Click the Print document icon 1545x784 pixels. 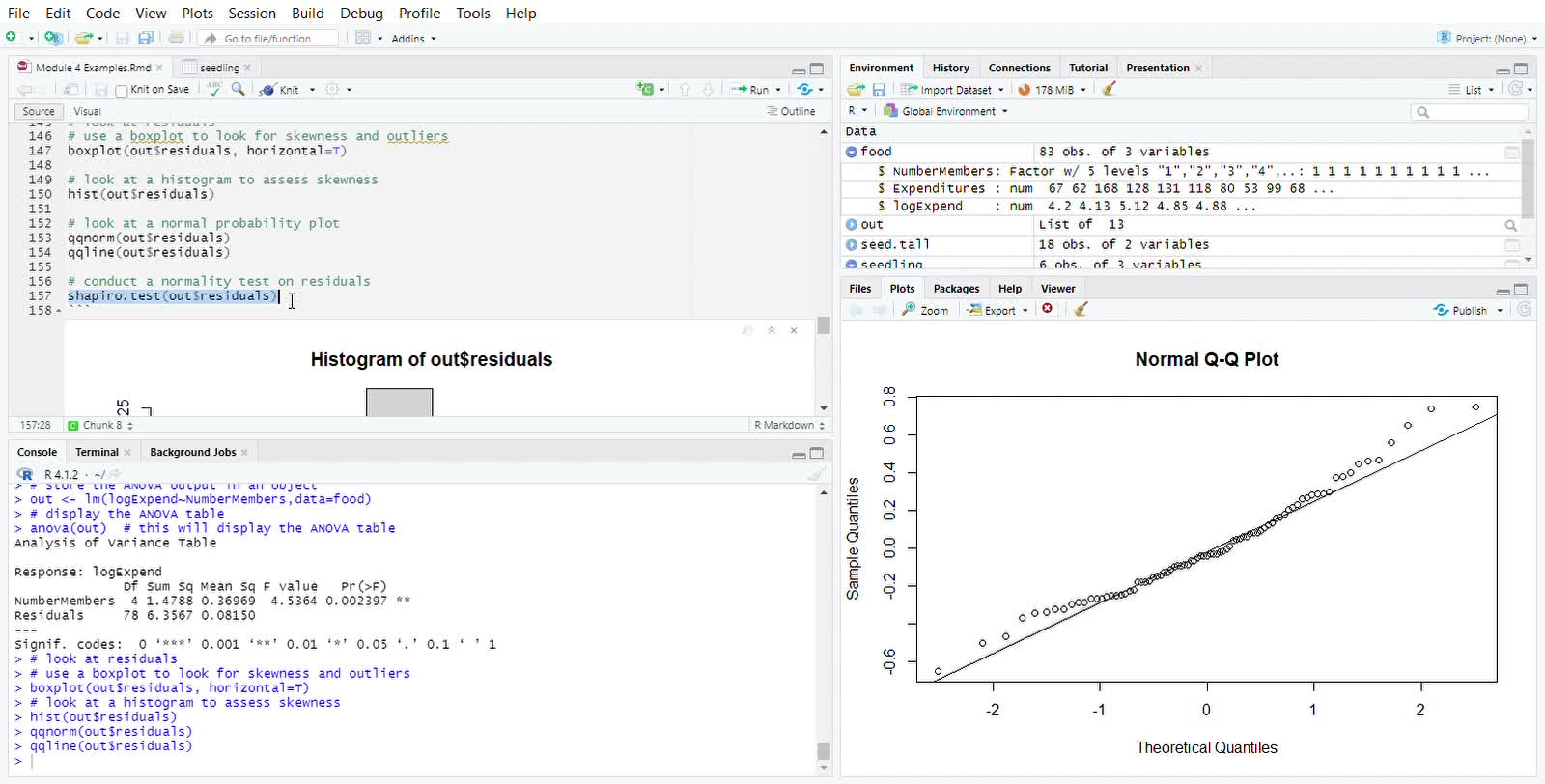pos(176,38)
